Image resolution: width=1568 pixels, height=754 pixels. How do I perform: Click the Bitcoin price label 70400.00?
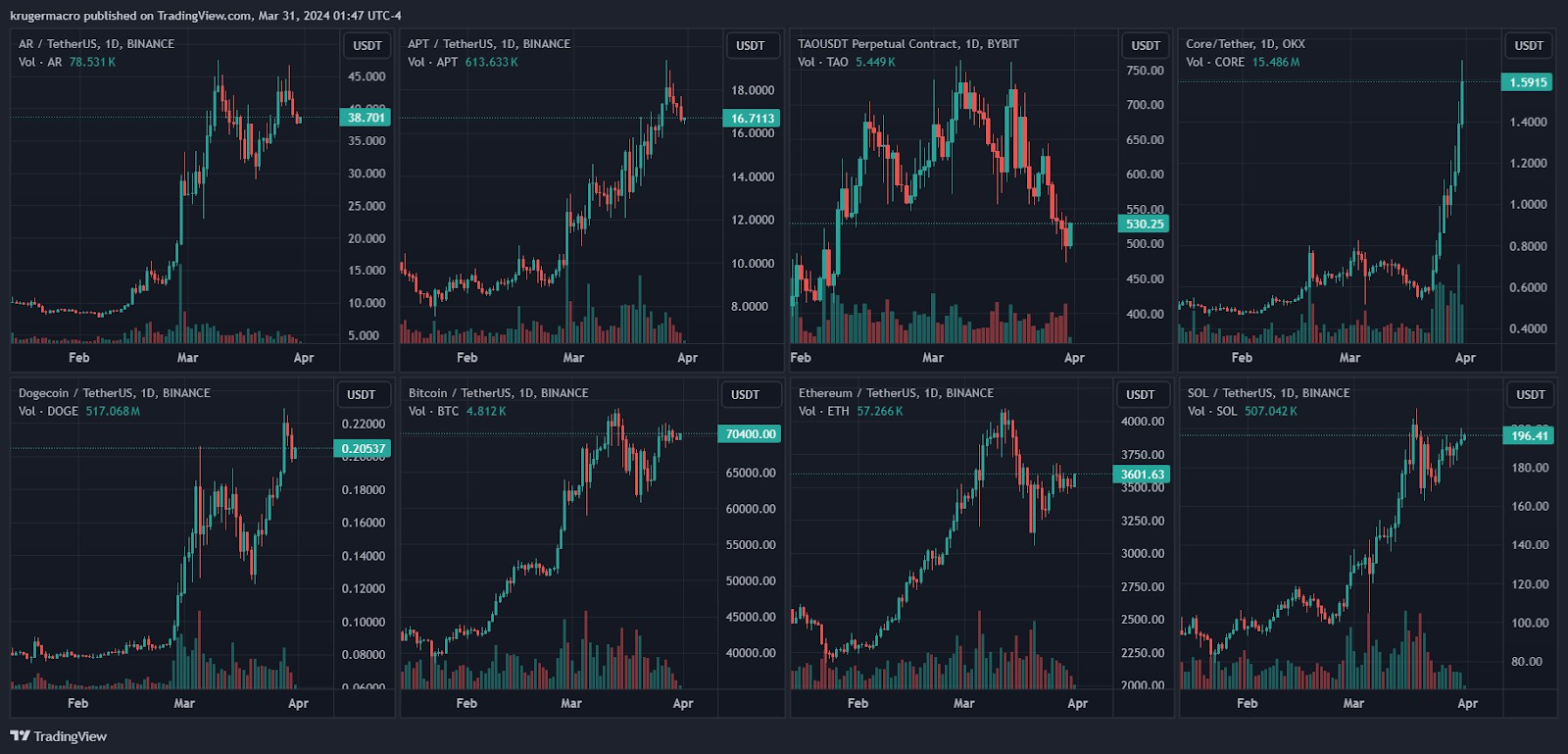click(x=750, y=434)
